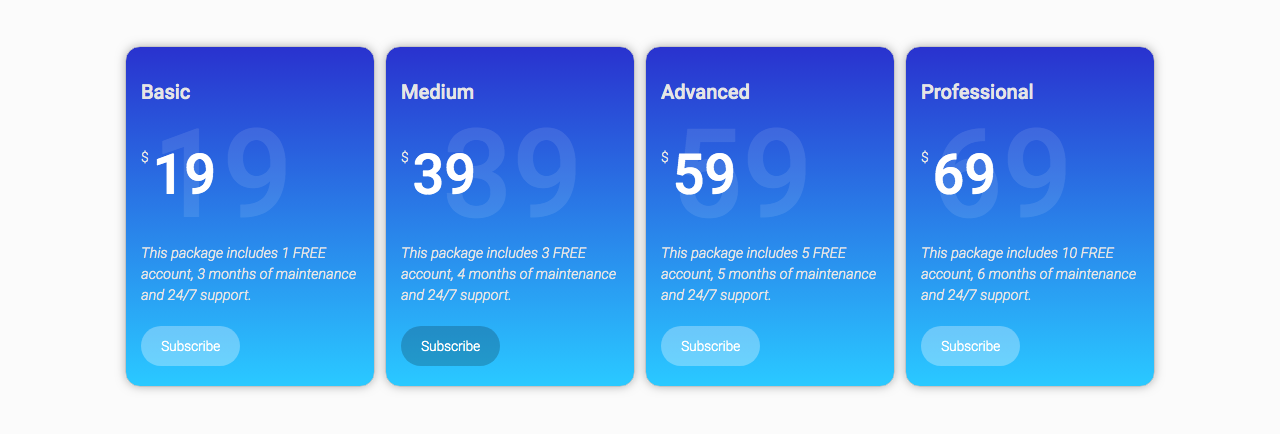Click the dollar sign on Professional card
Viewport: 1280px width, 434px height.
[925, 157]
